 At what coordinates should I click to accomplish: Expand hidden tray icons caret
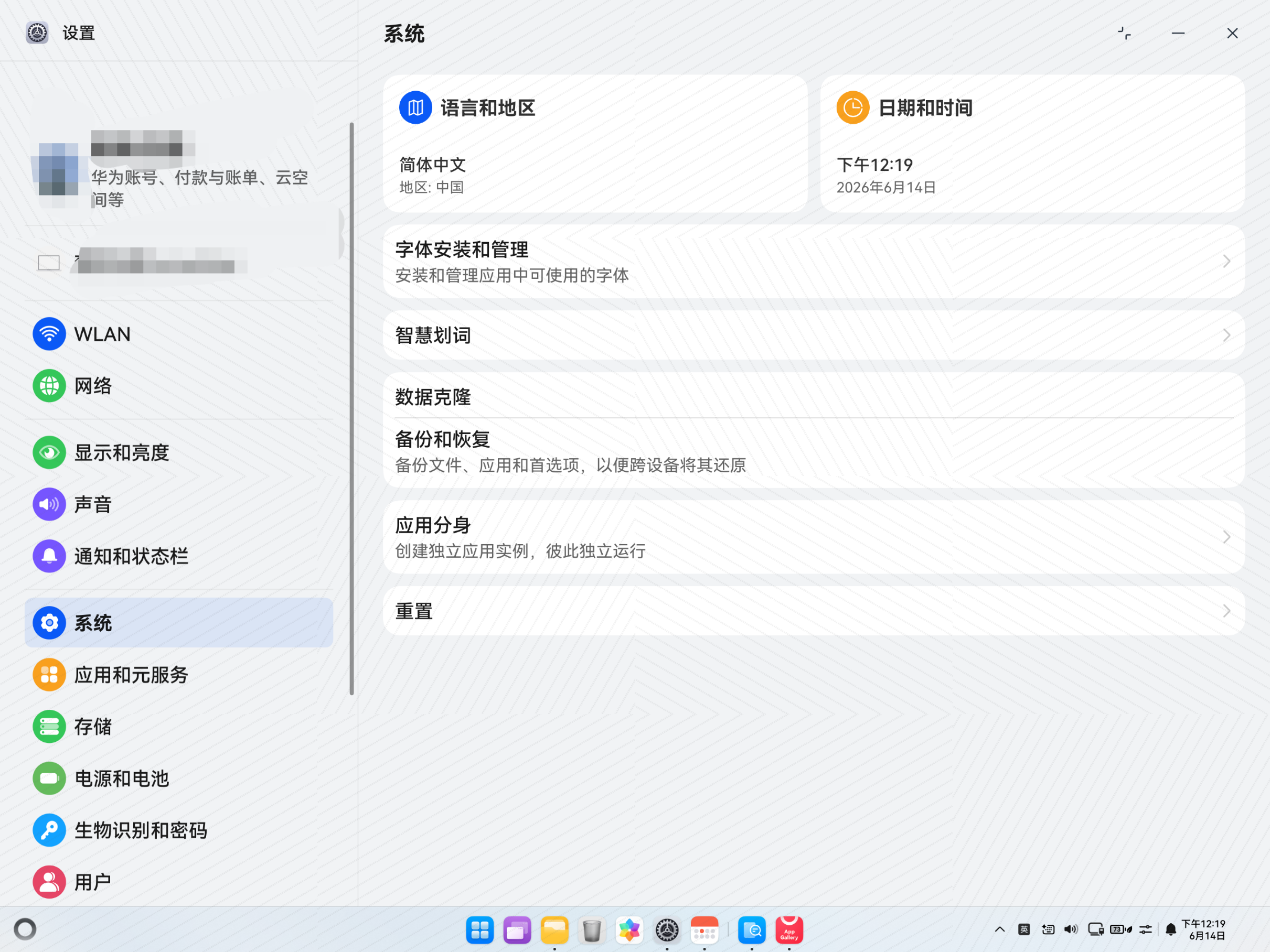pos(1000,930)
